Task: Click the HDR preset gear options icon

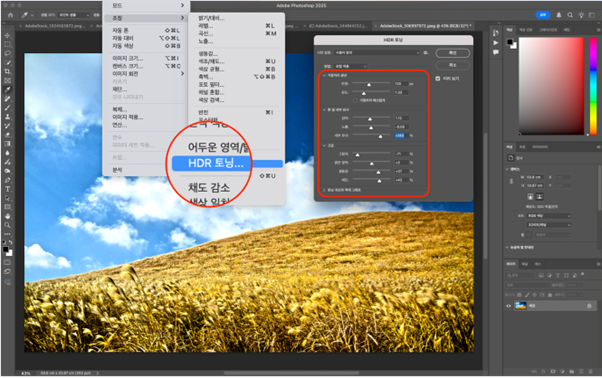Action: point(426,53)
